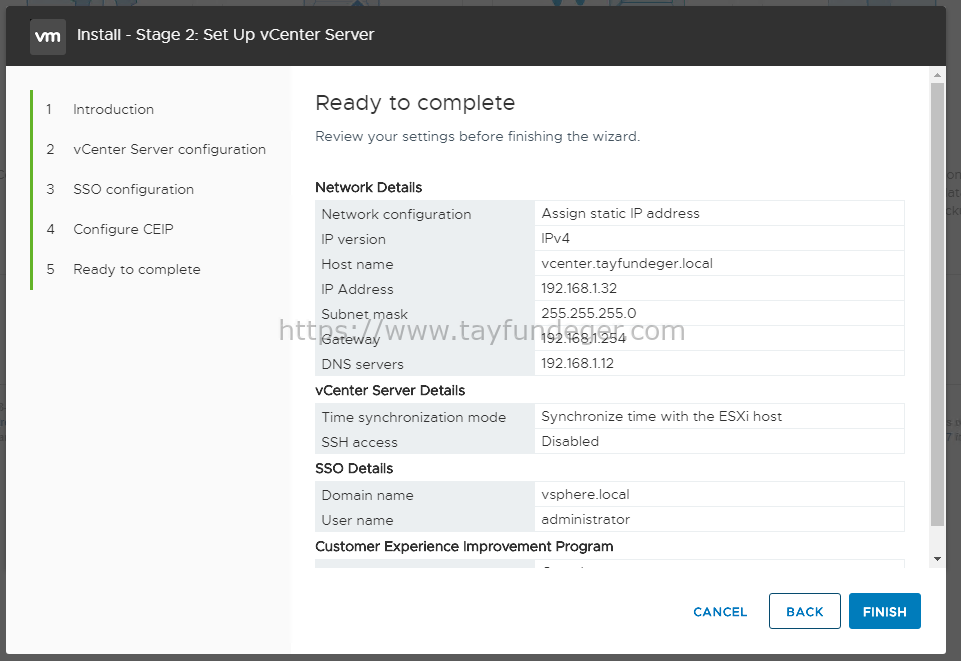Screen dimensions: 961x661
Task: Select host name vcenter.tayfundeger.local
Action: click(x=627, y=263)
